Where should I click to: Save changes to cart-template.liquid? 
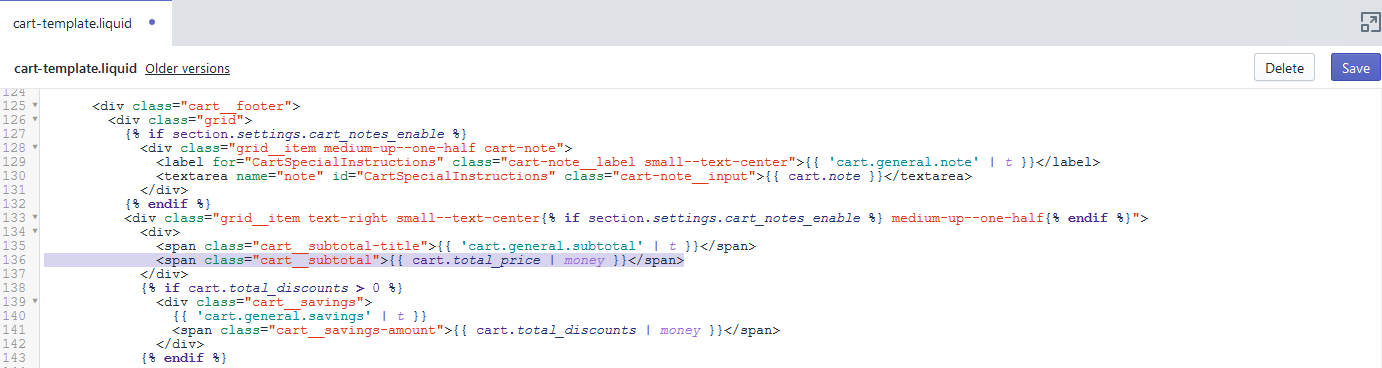[1355, 68]
